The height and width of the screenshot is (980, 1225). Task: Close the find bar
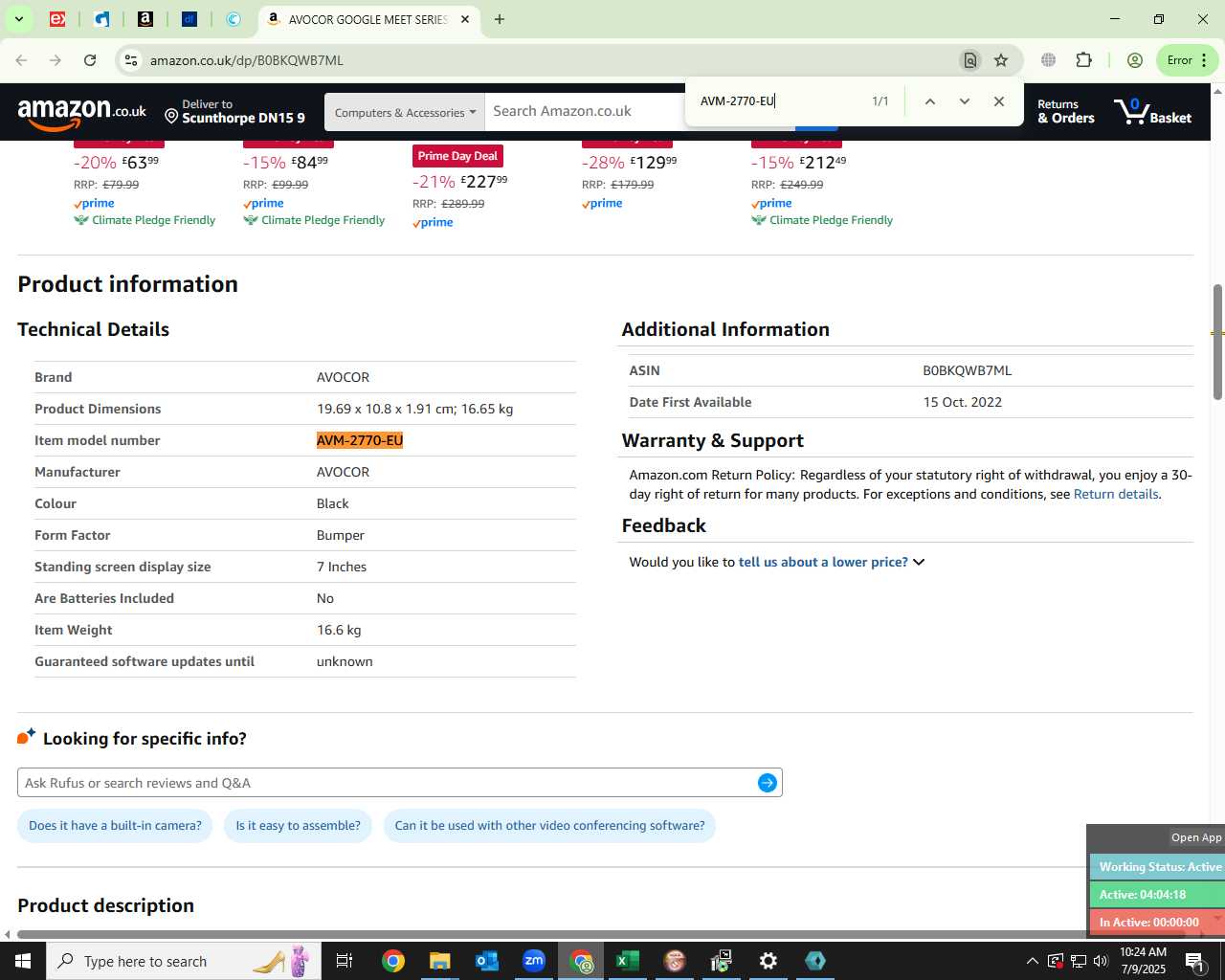(999, 101)
